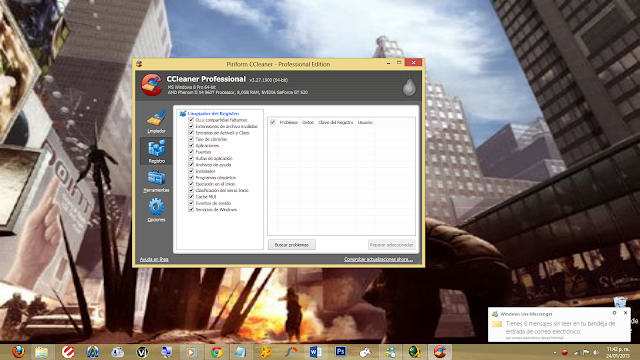Uncheck DLLs compartidas faltantes
The width and height of the screenshot is (640, 360).
(x=191, y=120)
